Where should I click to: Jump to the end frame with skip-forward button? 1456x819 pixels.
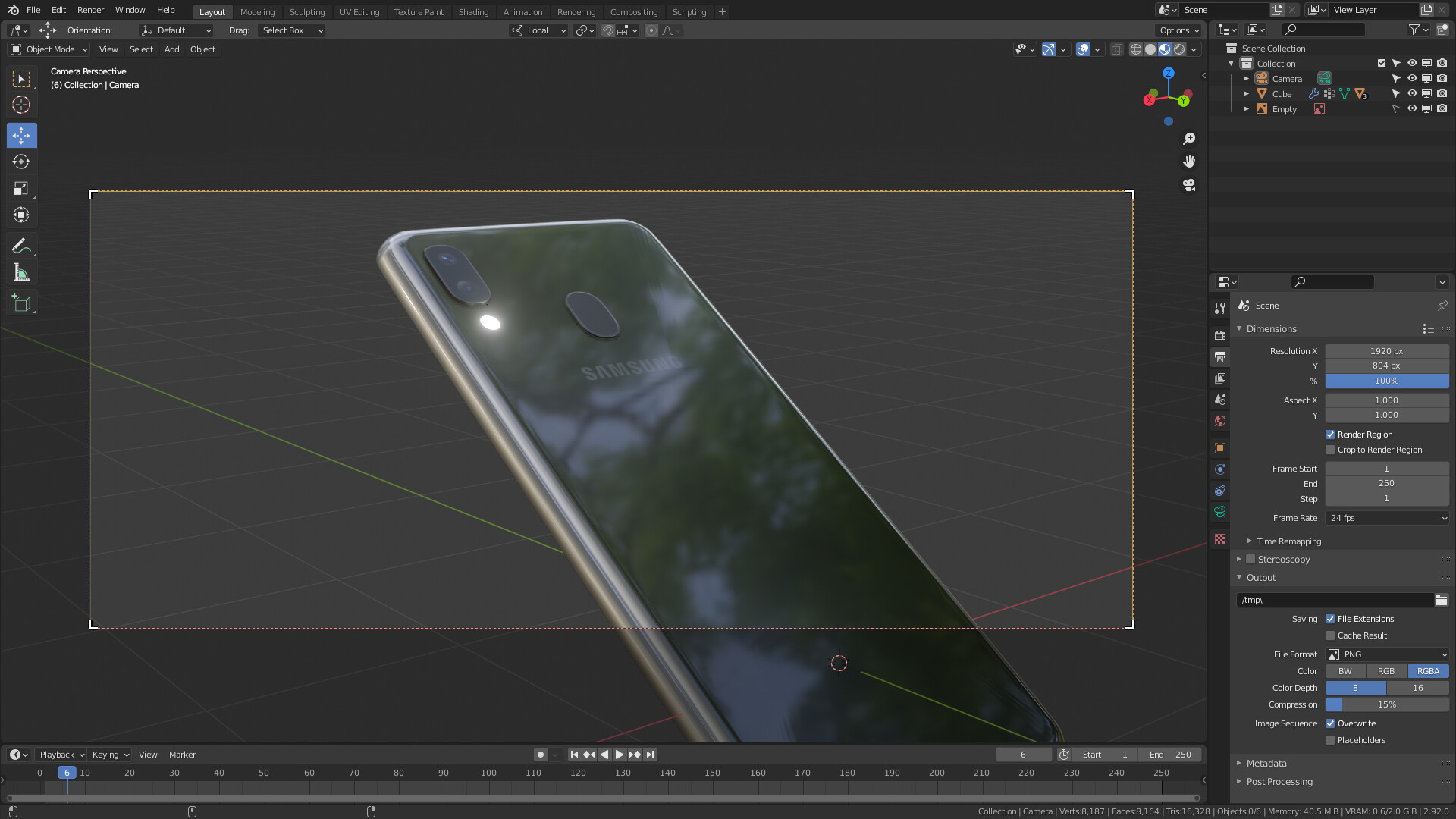tap(650, 754)
